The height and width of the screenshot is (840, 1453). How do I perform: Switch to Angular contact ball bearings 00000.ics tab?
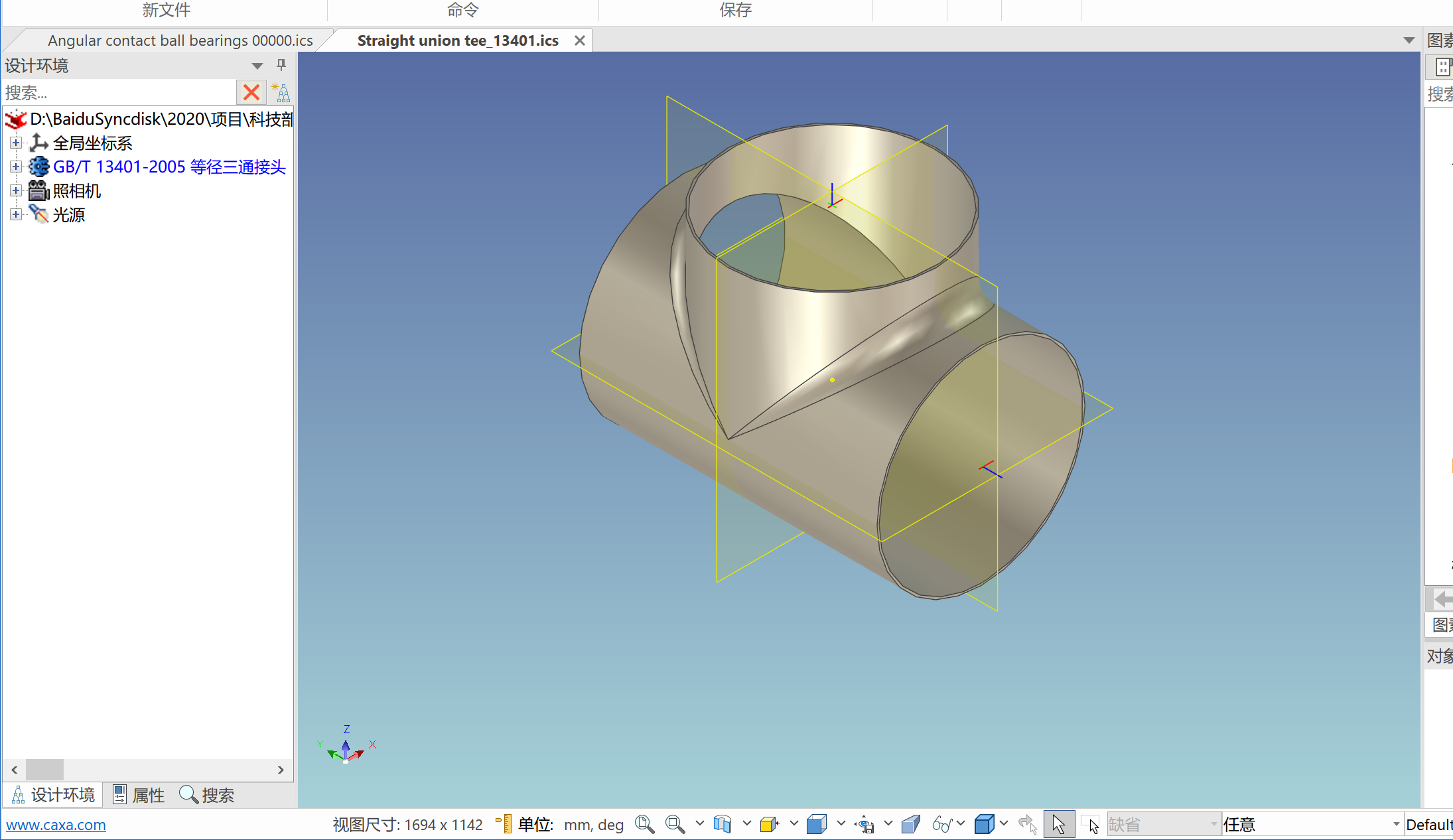180,40
